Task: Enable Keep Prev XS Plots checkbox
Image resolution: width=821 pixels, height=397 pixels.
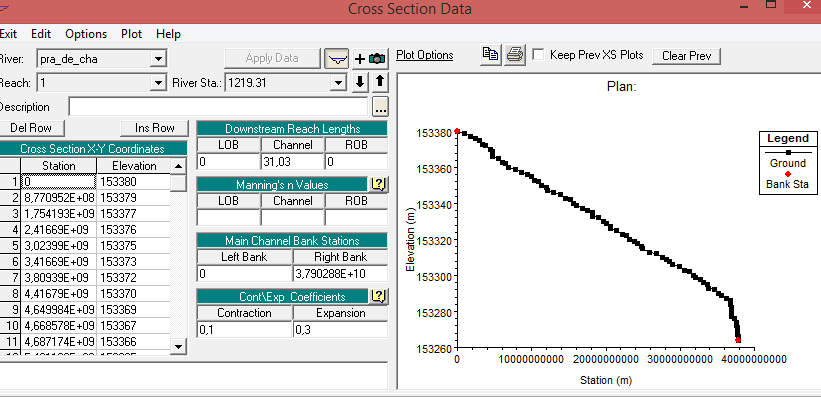Action: [x=538, y=54]
